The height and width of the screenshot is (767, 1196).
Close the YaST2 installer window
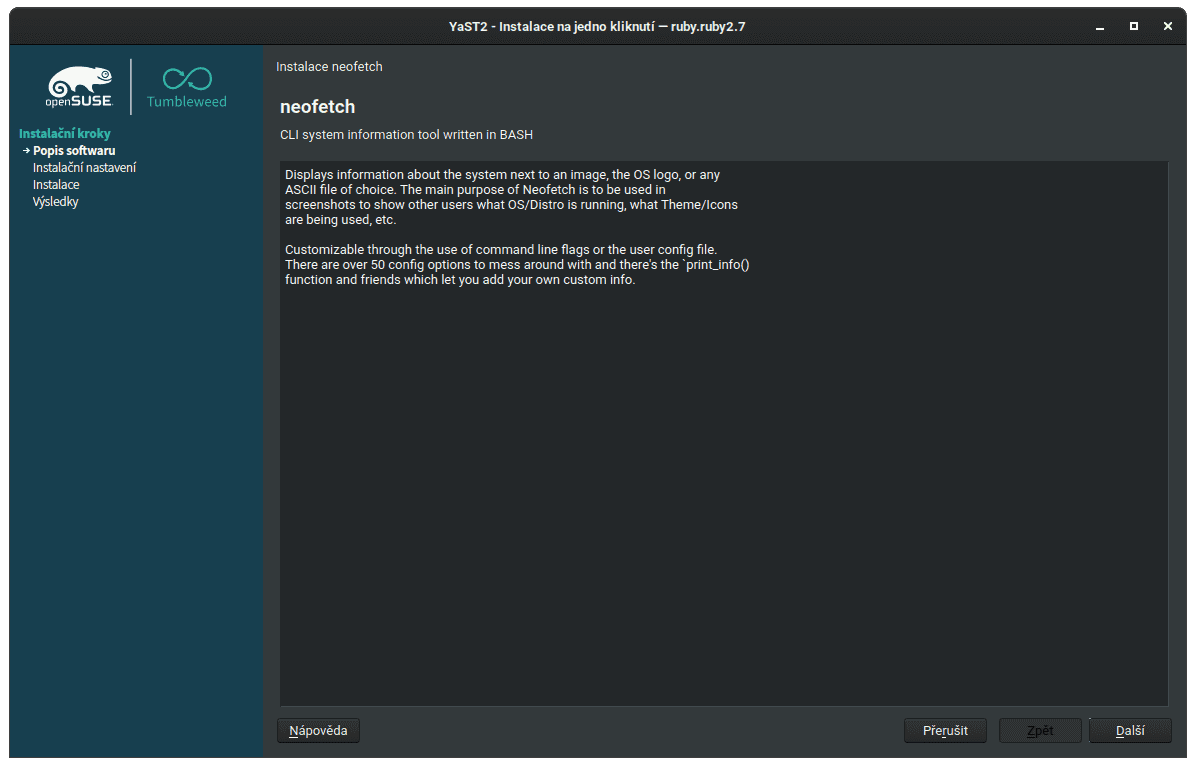(x=1167, y=26)
